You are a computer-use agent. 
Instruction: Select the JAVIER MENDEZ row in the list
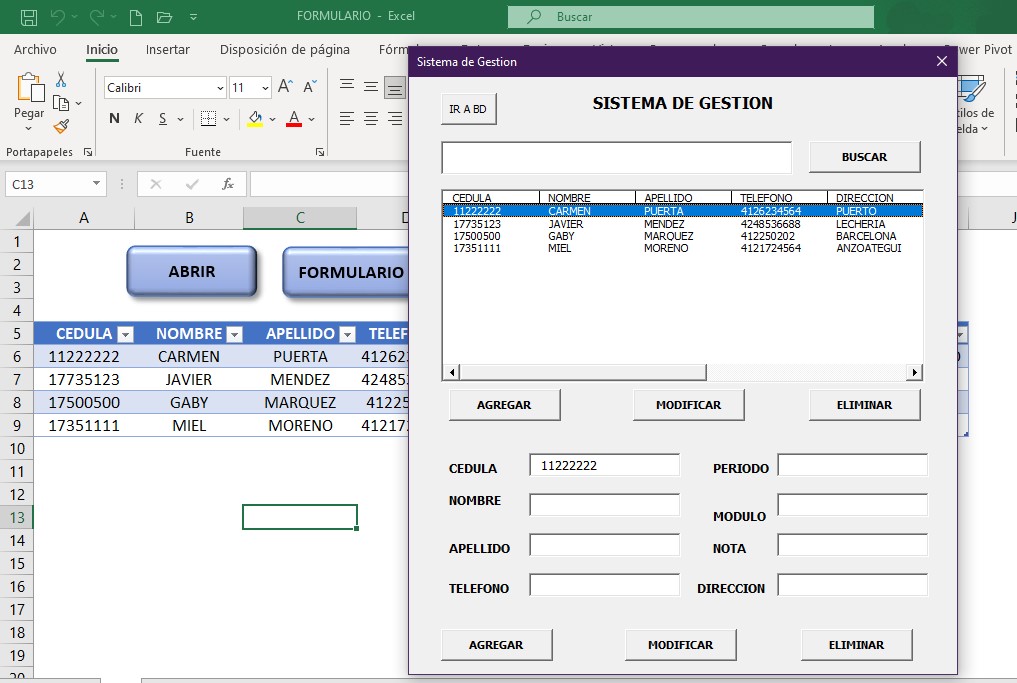coord(682,224)
